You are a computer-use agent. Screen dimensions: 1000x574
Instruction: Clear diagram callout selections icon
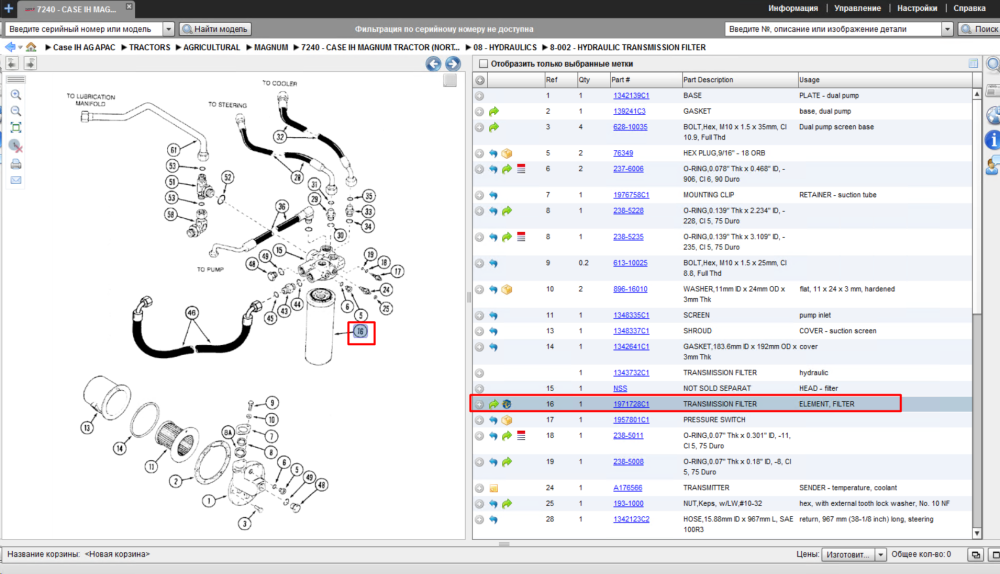[x=16, y=146]
